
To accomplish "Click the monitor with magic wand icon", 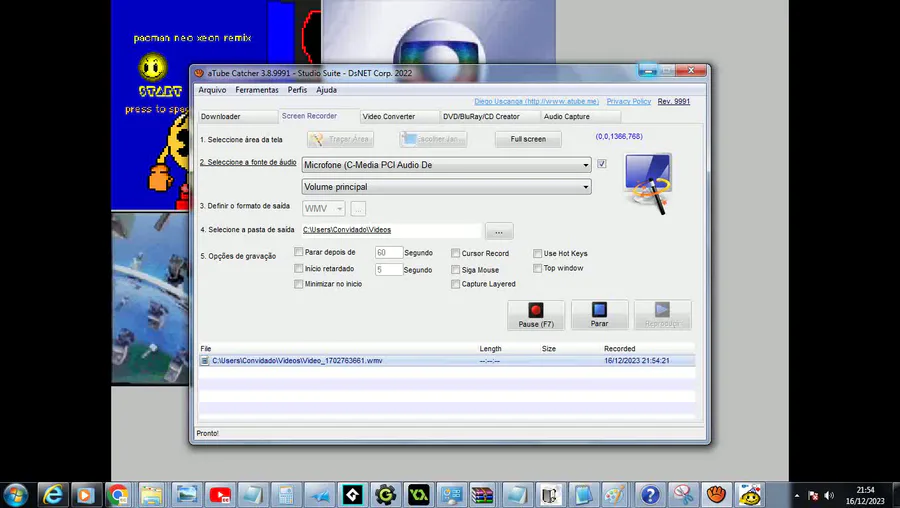I will [x=648, y=184].
